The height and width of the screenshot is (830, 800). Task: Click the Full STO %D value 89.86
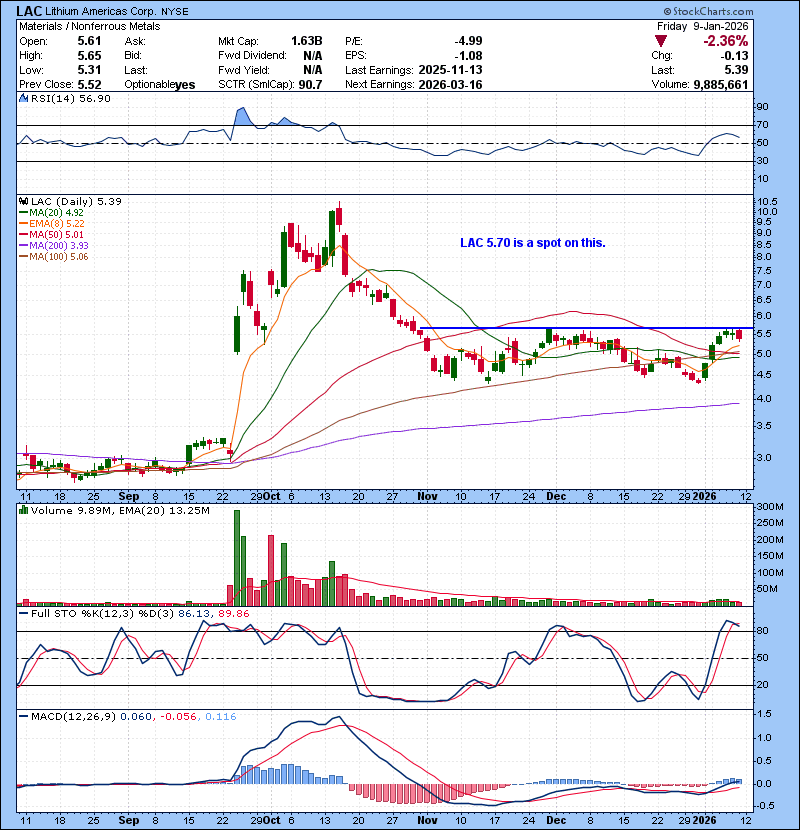pos(236,614)
